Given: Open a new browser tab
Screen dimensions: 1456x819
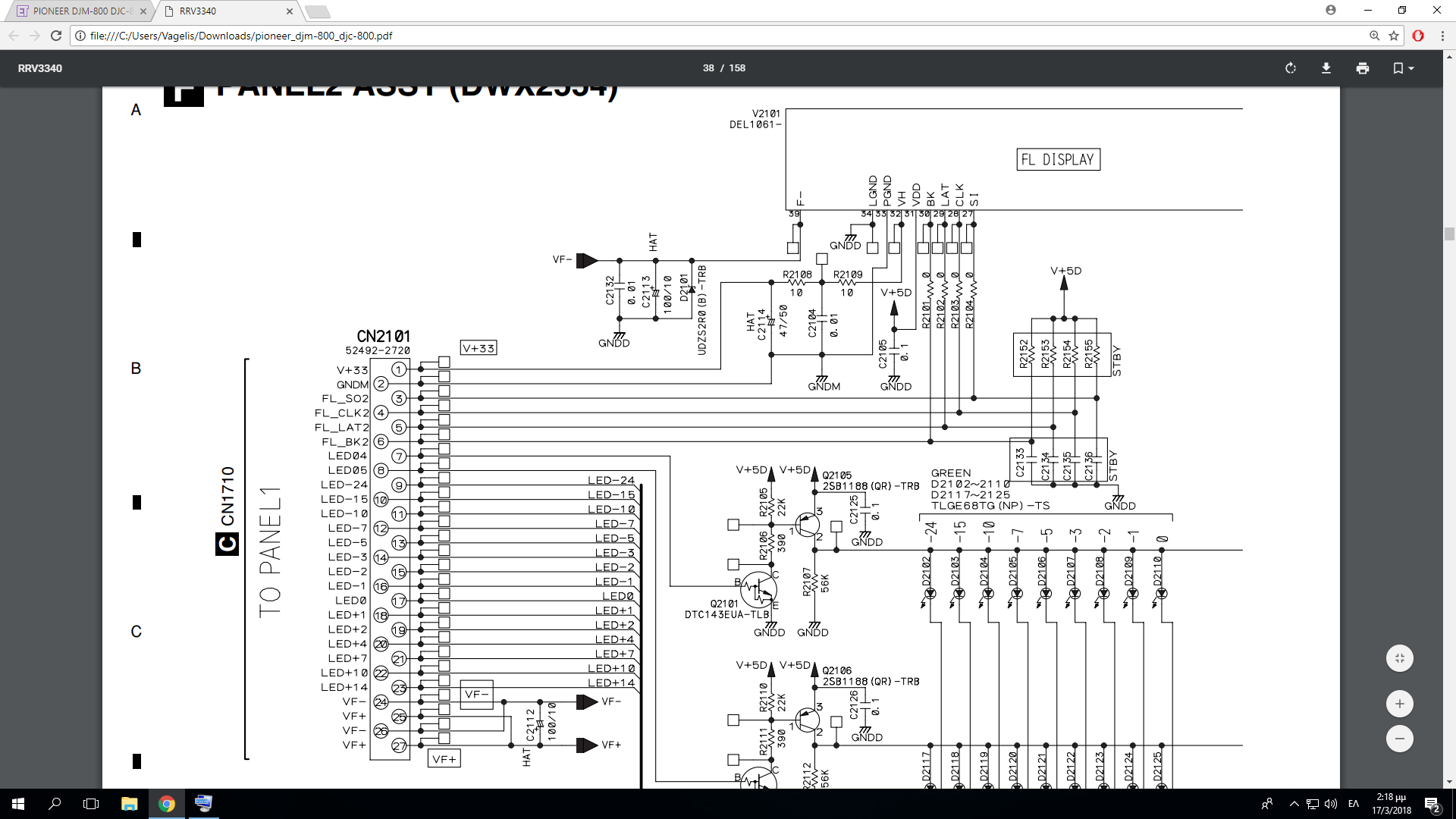Looking at the screenshot, I should pos(318,11).
